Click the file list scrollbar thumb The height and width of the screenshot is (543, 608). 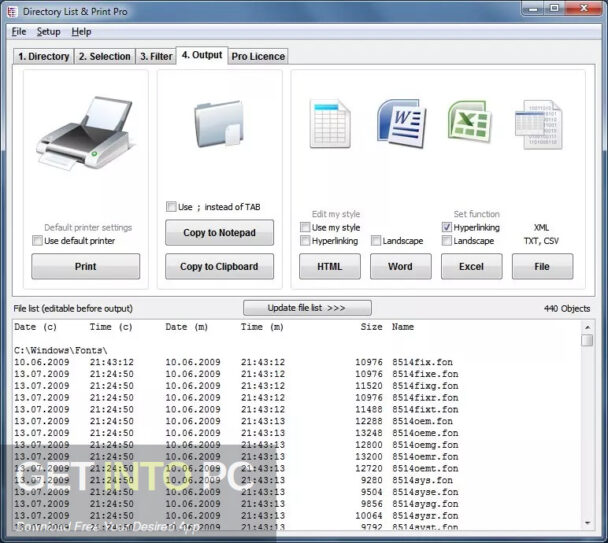coord(587,341)
